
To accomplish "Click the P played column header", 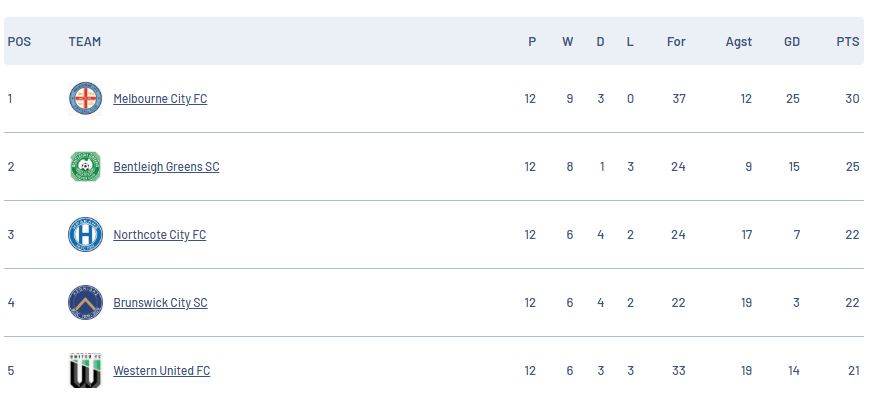I will pyautogui.click(x=532, y=42).
